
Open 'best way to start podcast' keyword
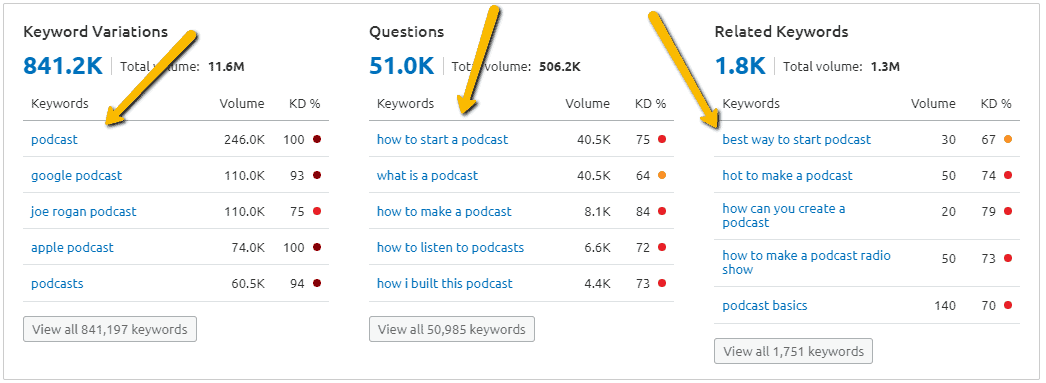[x=797, y=139]
